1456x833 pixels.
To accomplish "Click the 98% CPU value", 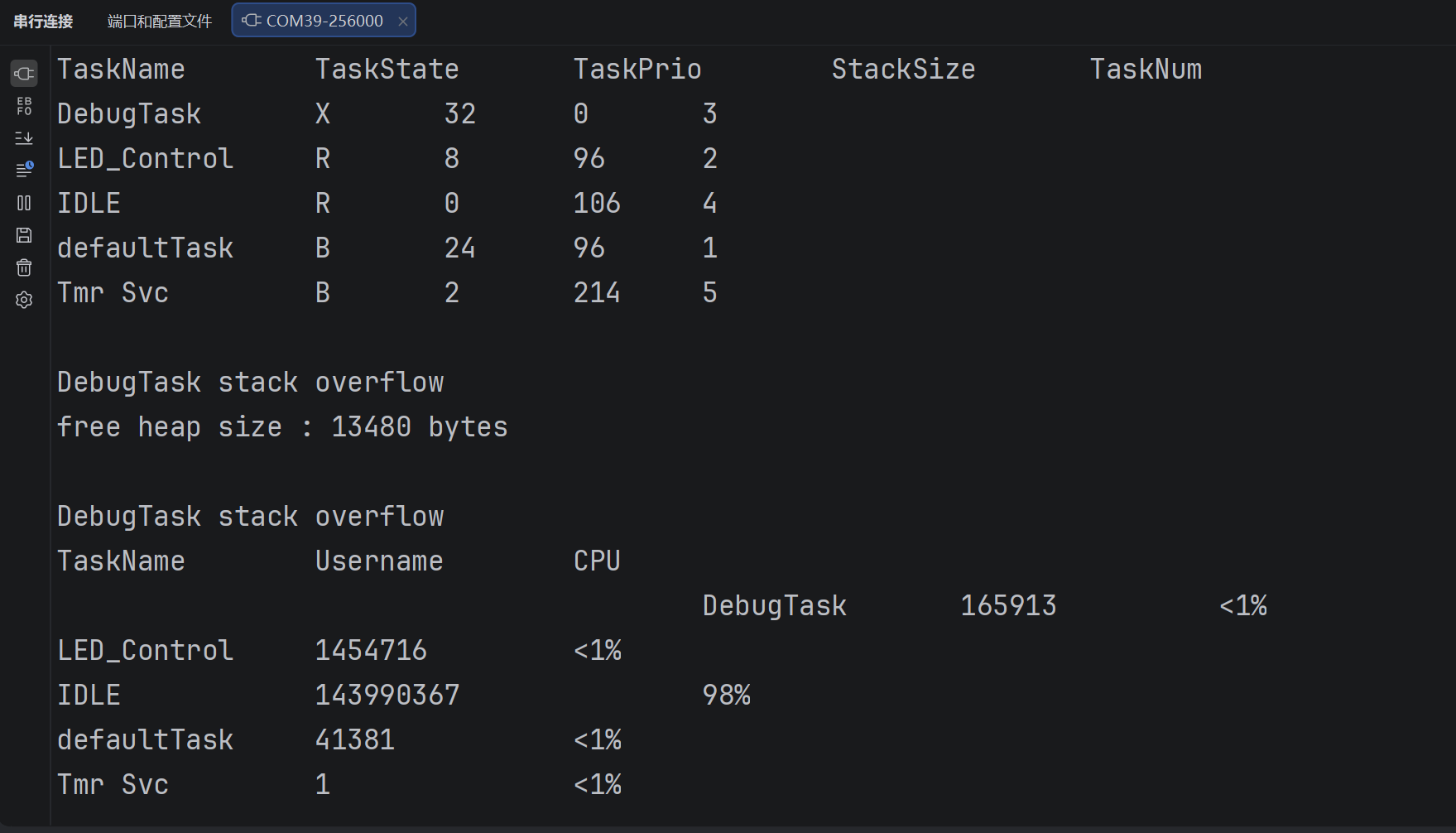I will click(x=726, y=696).
